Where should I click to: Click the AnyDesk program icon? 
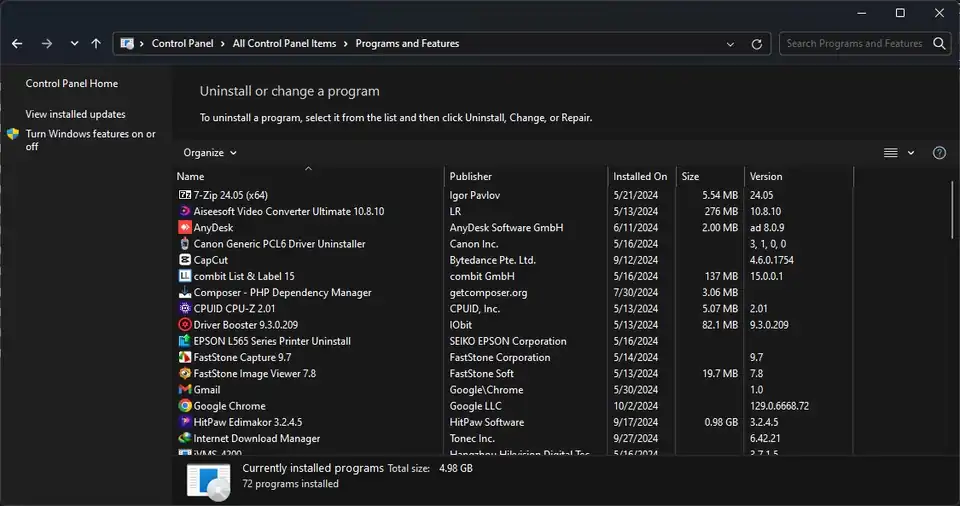[184, 227]
